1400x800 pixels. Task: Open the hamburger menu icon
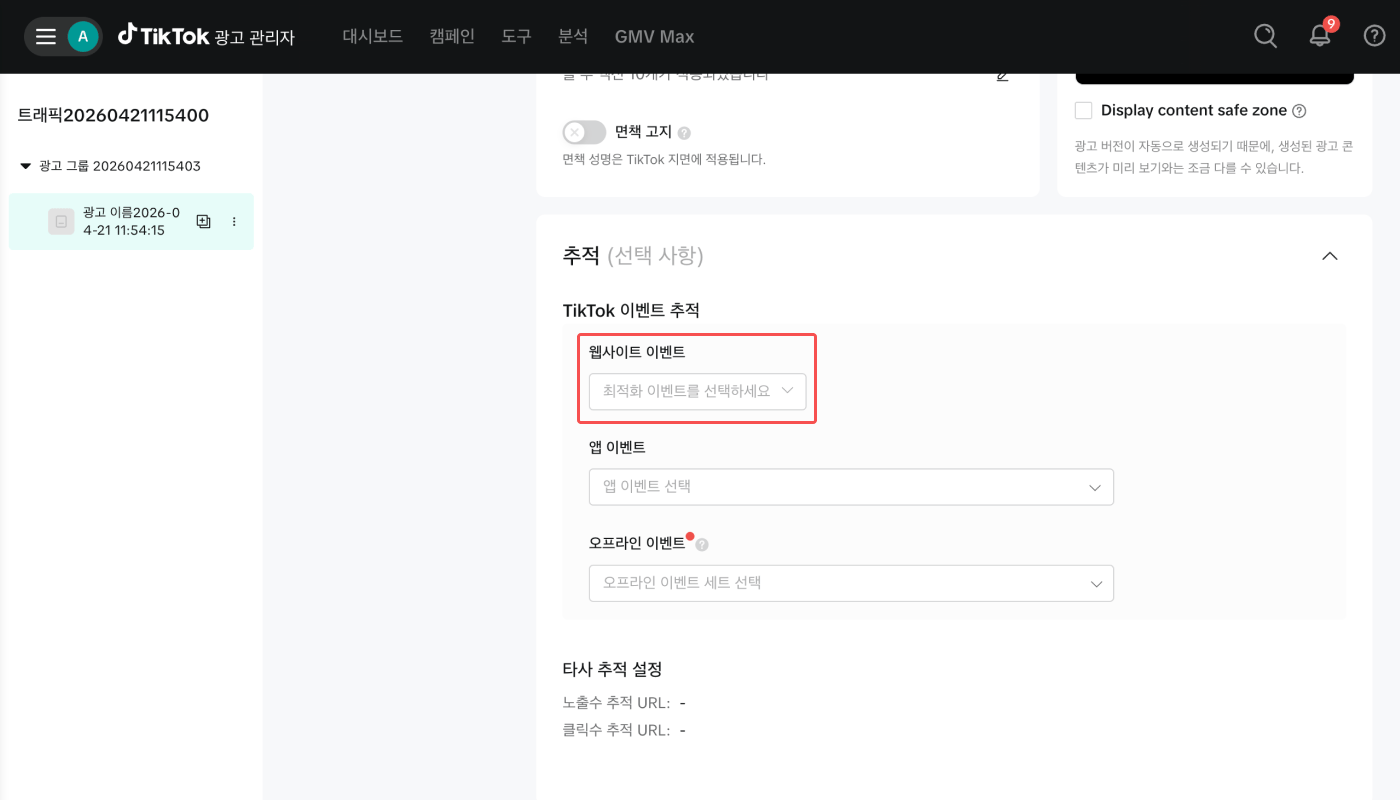(46, 37)
